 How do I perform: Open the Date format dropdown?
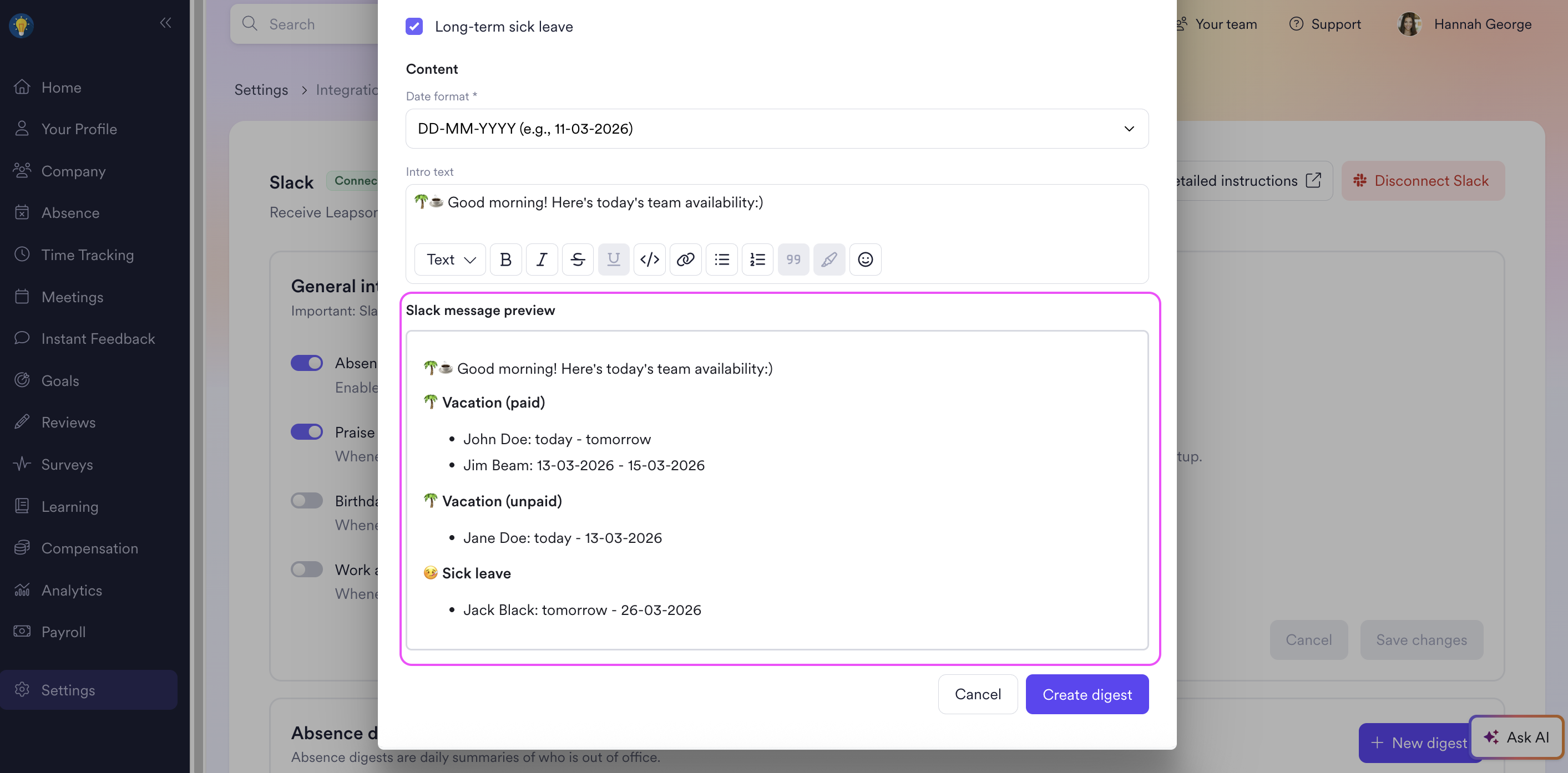point(776,129)
